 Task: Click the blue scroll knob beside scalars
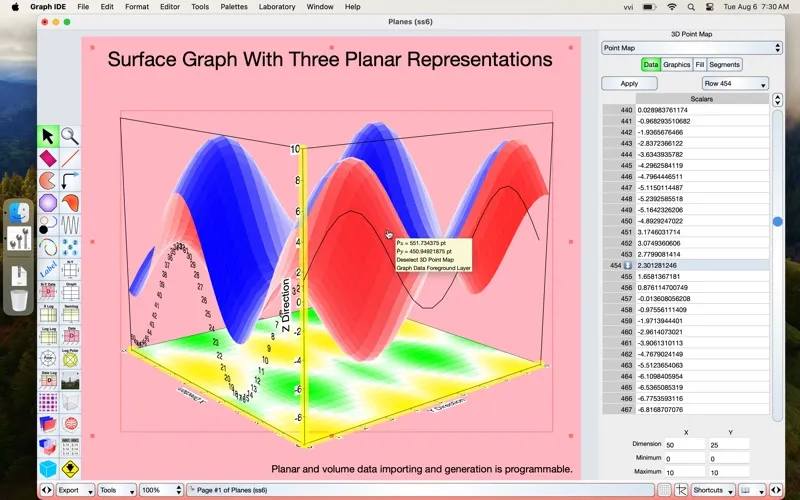(777, 221)
